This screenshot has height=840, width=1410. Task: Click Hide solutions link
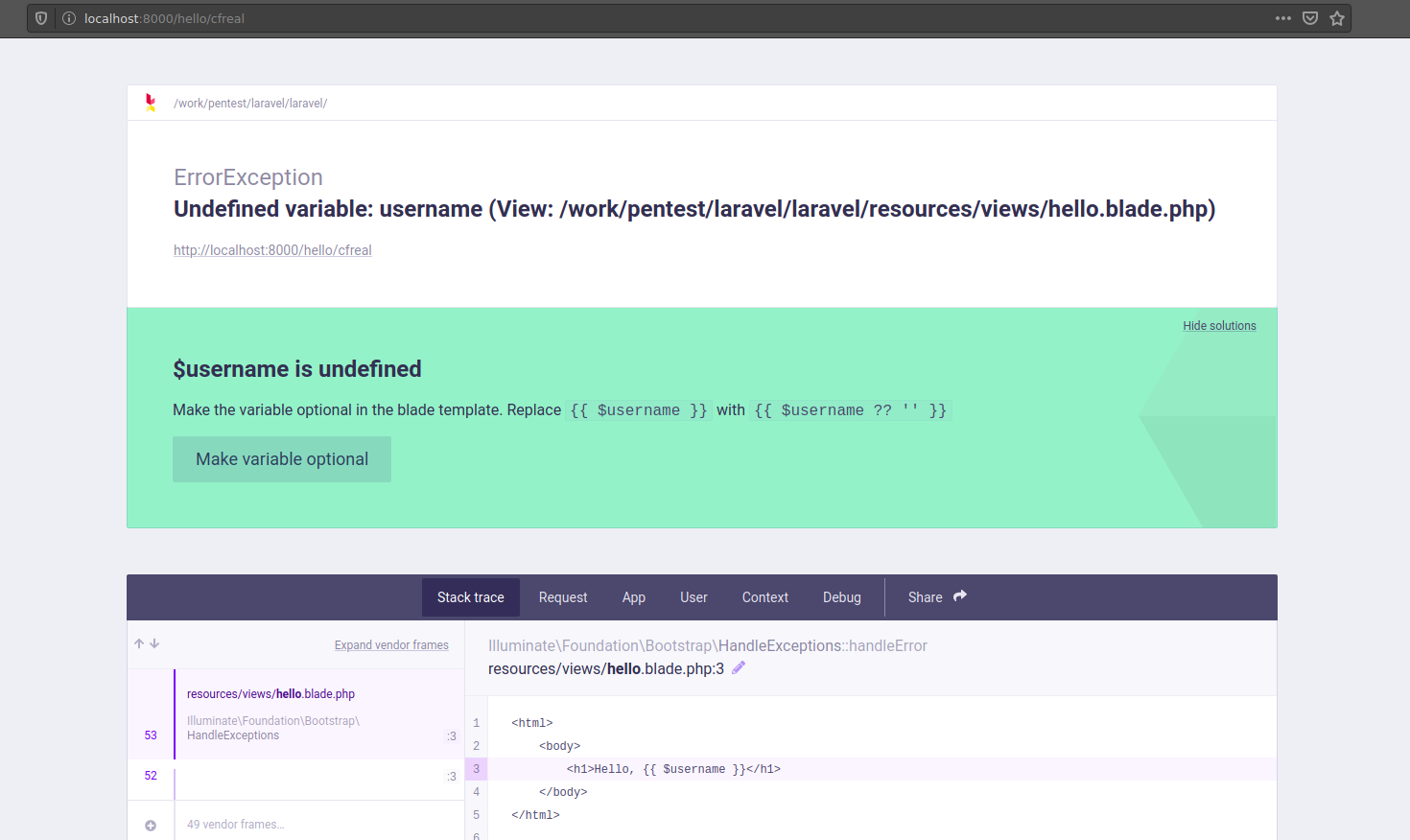click(x=1219, y=326)
